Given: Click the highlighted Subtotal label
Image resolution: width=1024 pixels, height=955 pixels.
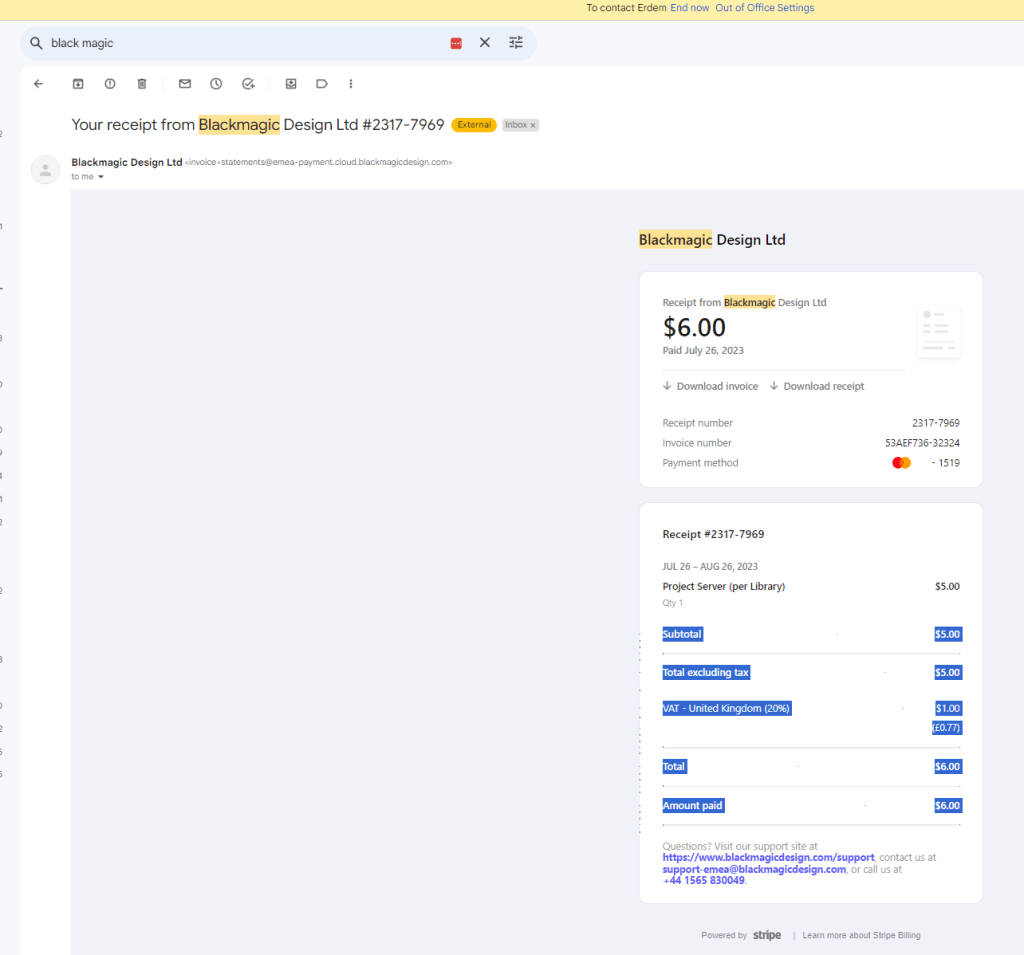Looking at the screenshot, I should 682,634.
